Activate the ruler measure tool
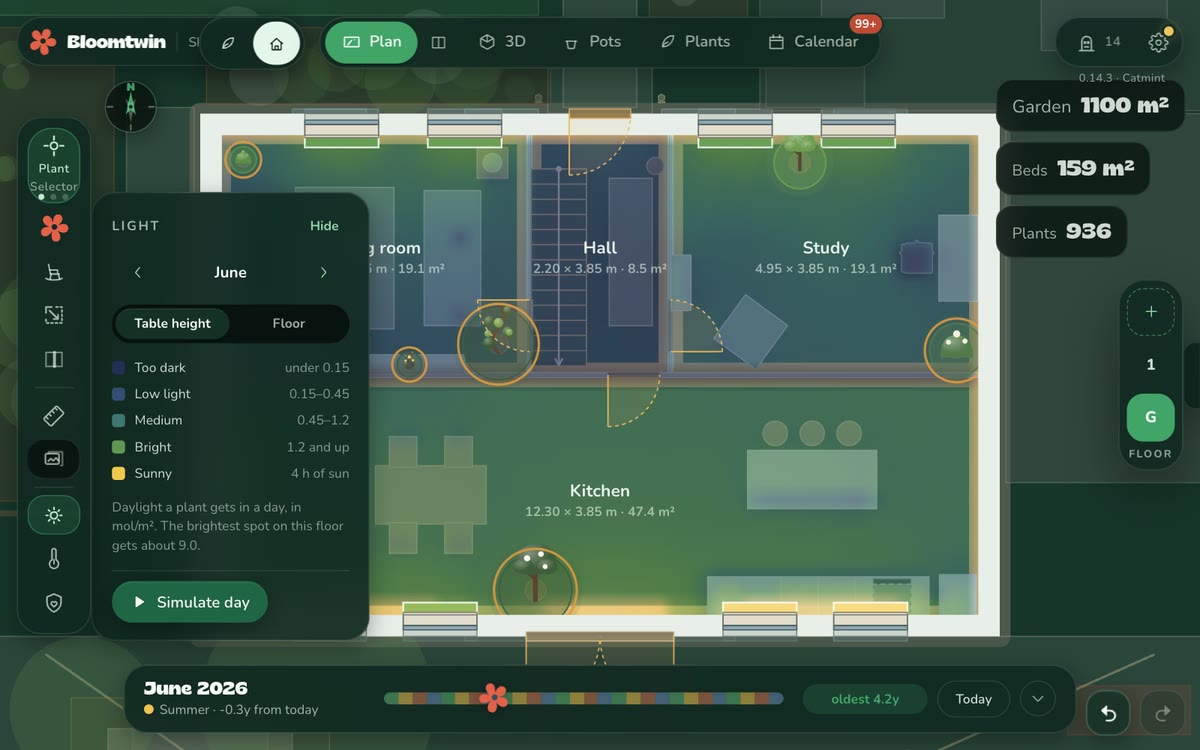Image resolution: width=1200 pixels, height=750 pixels. pos(54,415)
